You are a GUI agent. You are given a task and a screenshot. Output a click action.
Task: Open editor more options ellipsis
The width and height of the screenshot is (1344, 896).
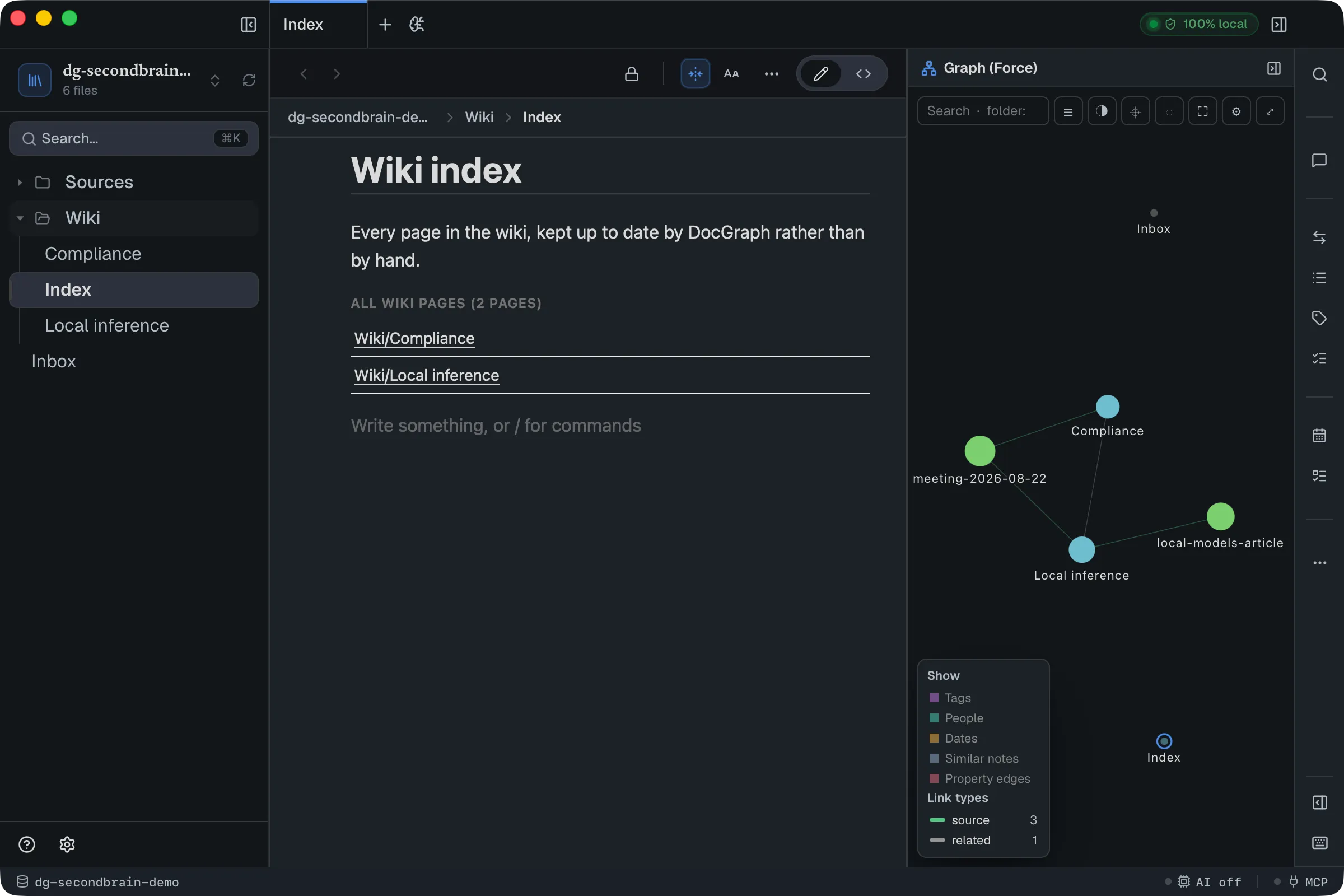coord(772,74)
